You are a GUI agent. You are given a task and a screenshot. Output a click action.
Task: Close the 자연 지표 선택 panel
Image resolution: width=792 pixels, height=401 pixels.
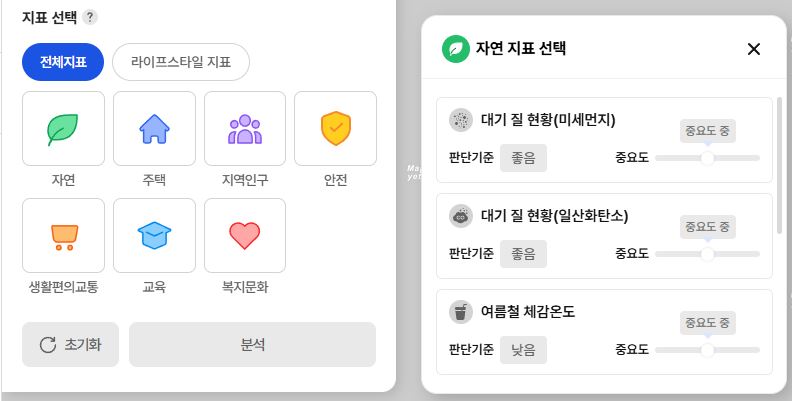coord(754,49)
